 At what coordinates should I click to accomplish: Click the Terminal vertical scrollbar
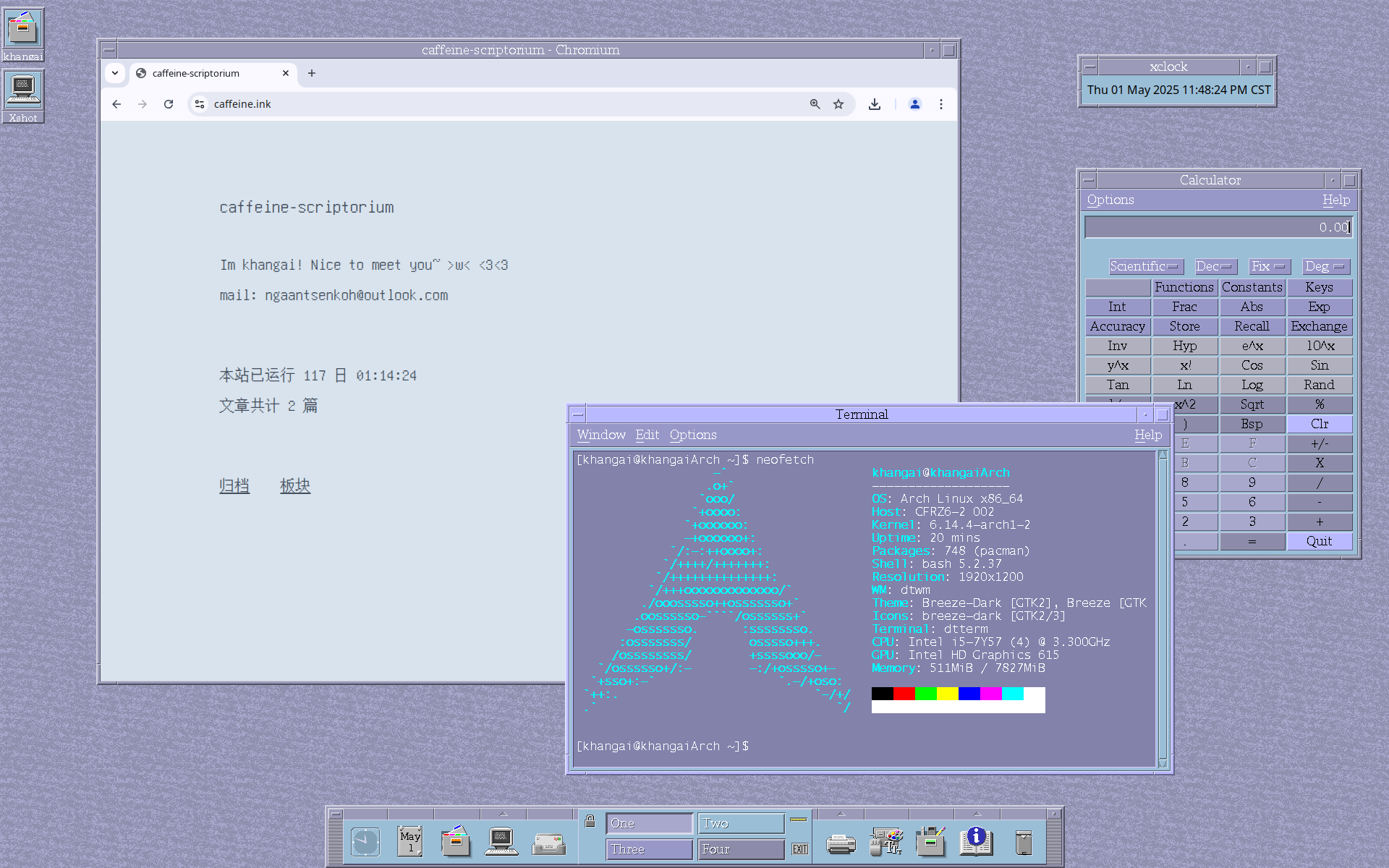[x=1163, y=609]
